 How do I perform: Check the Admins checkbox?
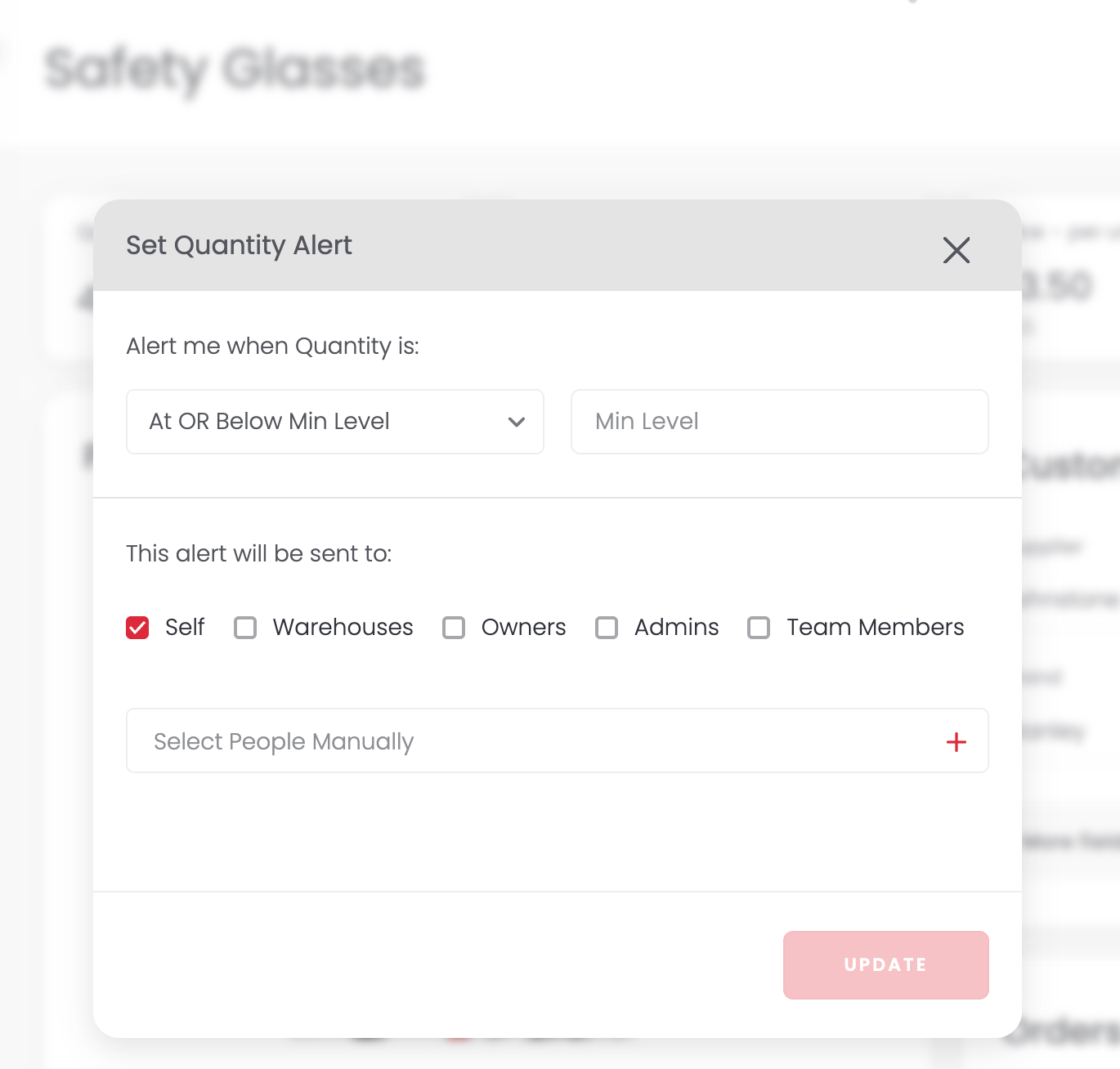[x=607, y=628]
